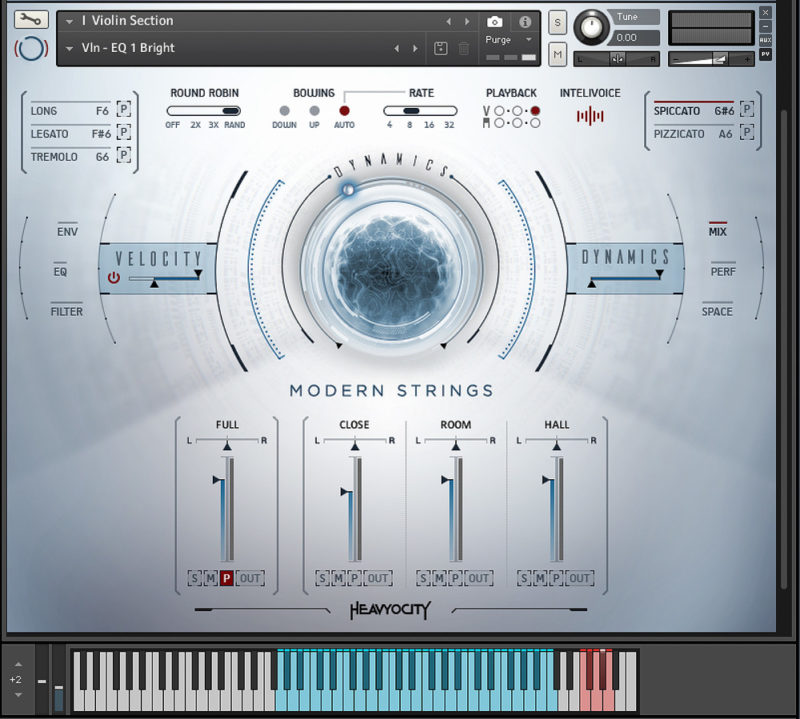This screenshot has height=719, width=800.
Task: Solo the CLOSE mic channel
Action: pos(322,578)
